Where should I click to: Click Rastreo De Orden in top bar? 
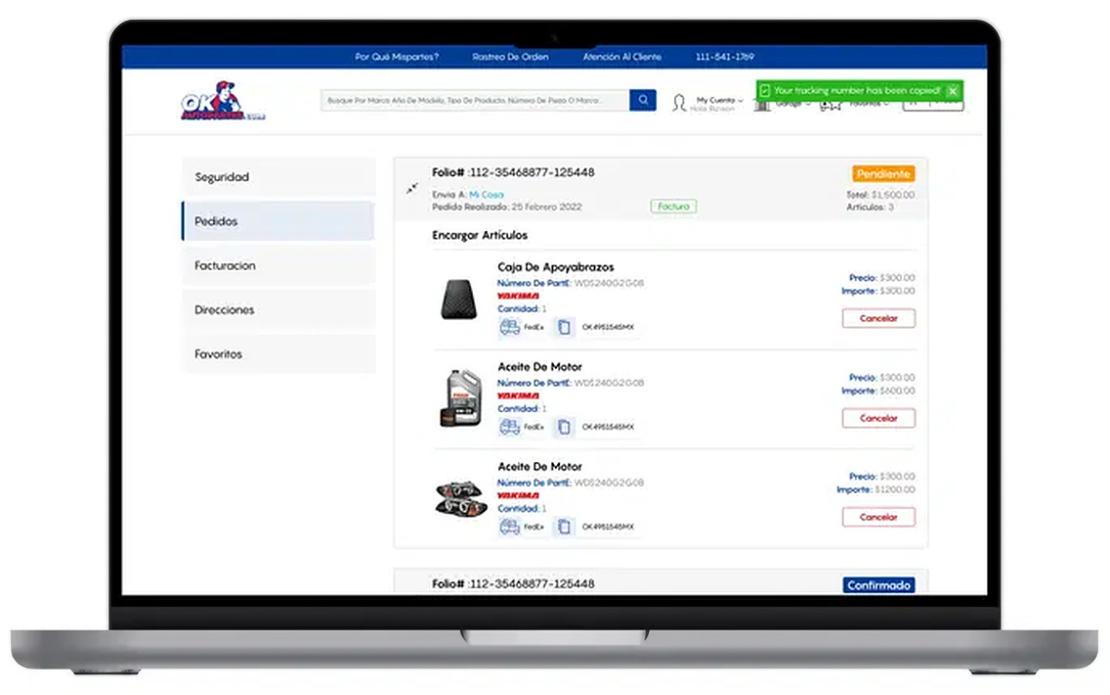pyautogui.click(x=510, y=57)
